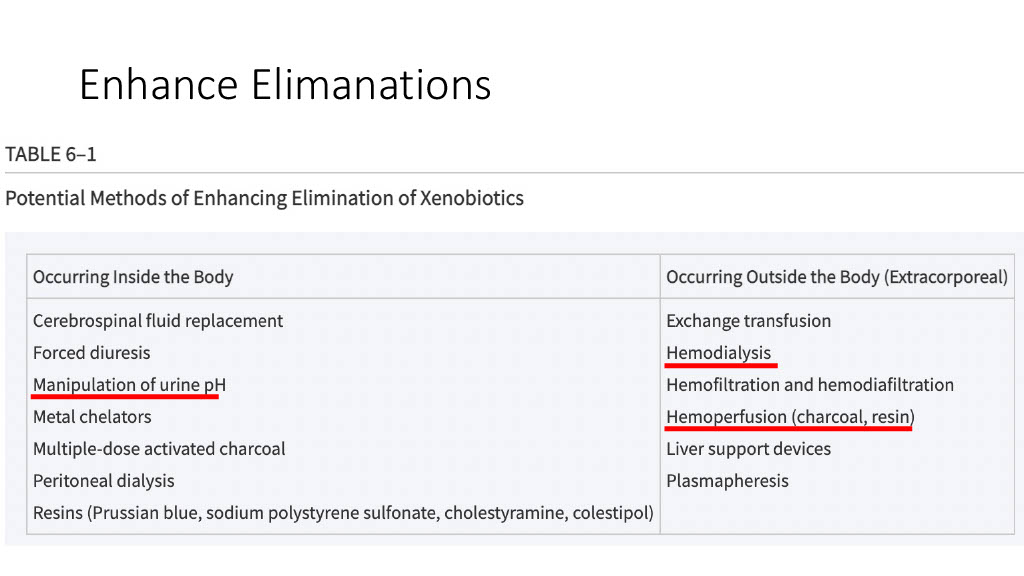Click the Plasmapheresis entry
This screenshot has height=576, width=1024.
727,481
